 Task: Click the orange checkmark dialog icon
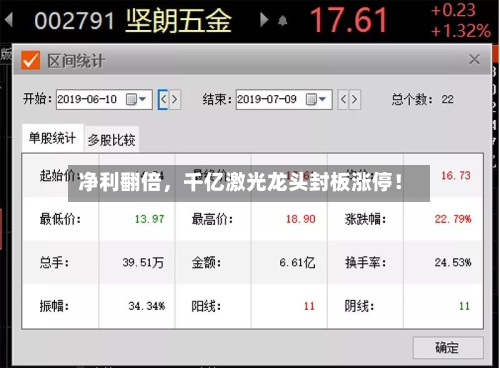pyautogui.click(x=31, y=60)
